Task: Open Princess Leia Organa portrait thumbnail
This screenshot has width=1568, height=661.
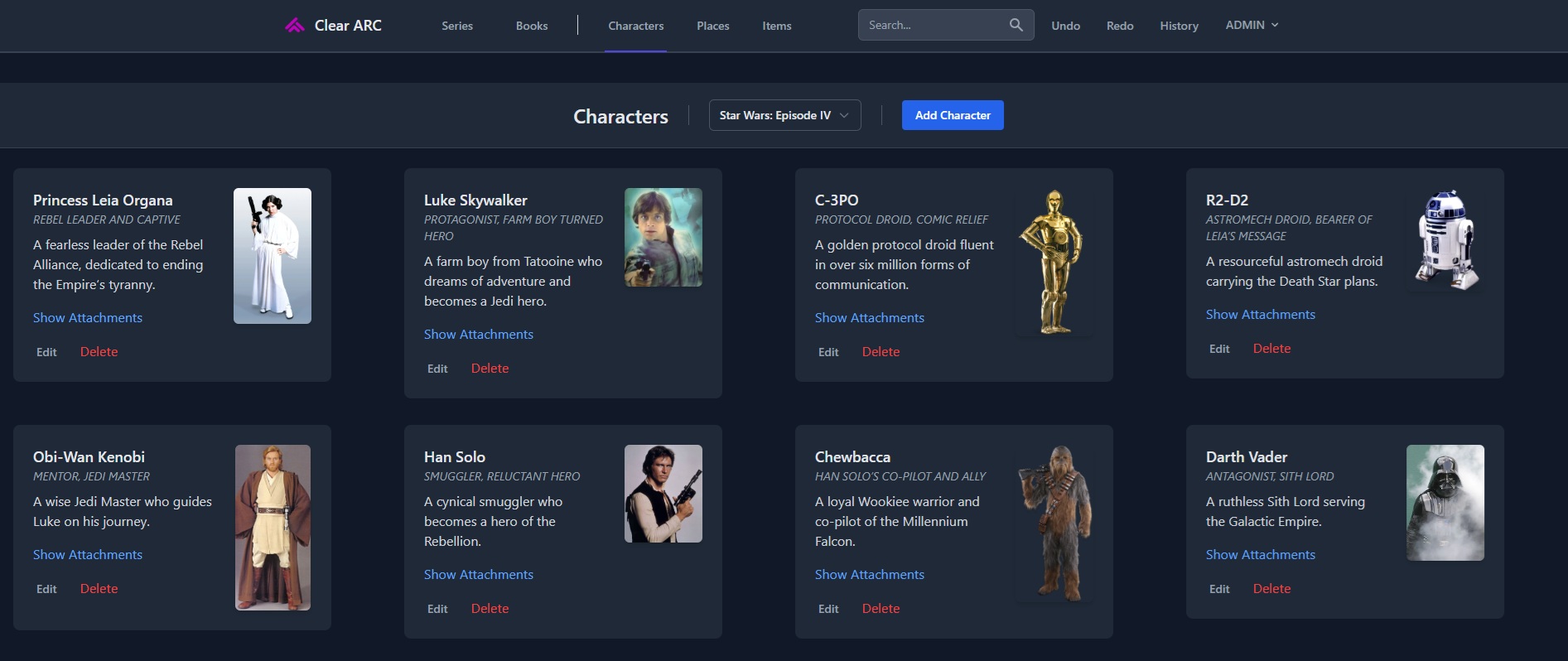Action: [273, 256]
